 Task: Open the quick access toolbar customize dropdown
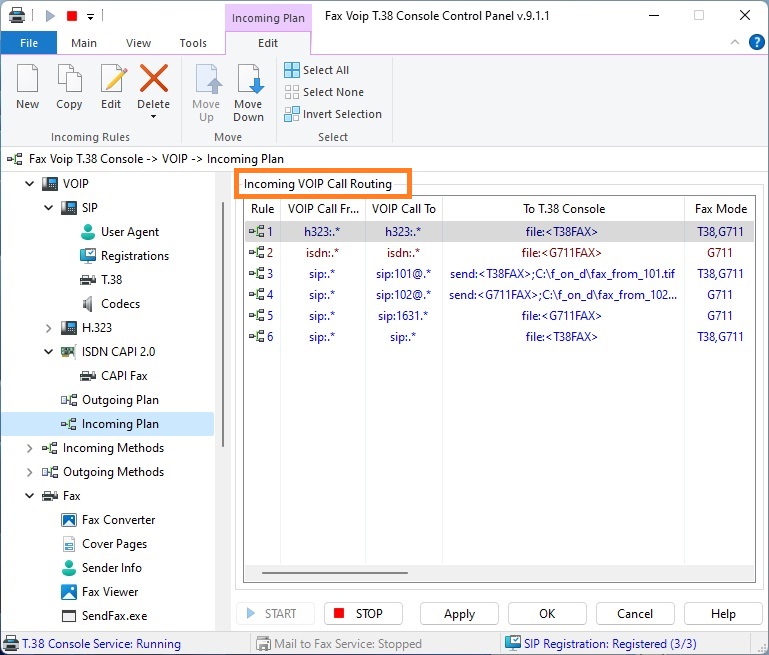point(90,17)
